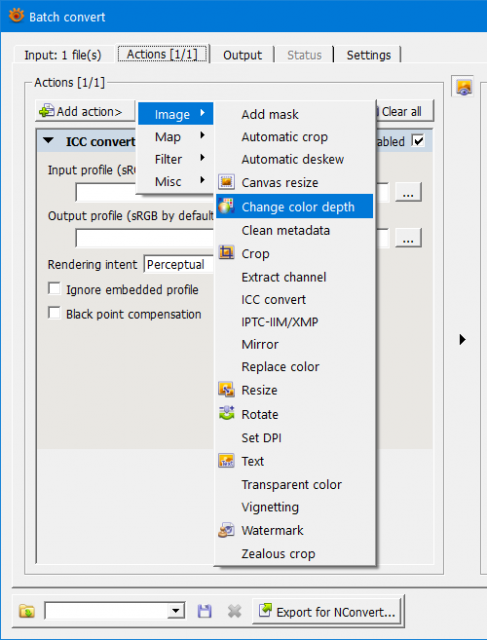Switch to the Output tab
The image size is (487, 640).
point(242,55)
